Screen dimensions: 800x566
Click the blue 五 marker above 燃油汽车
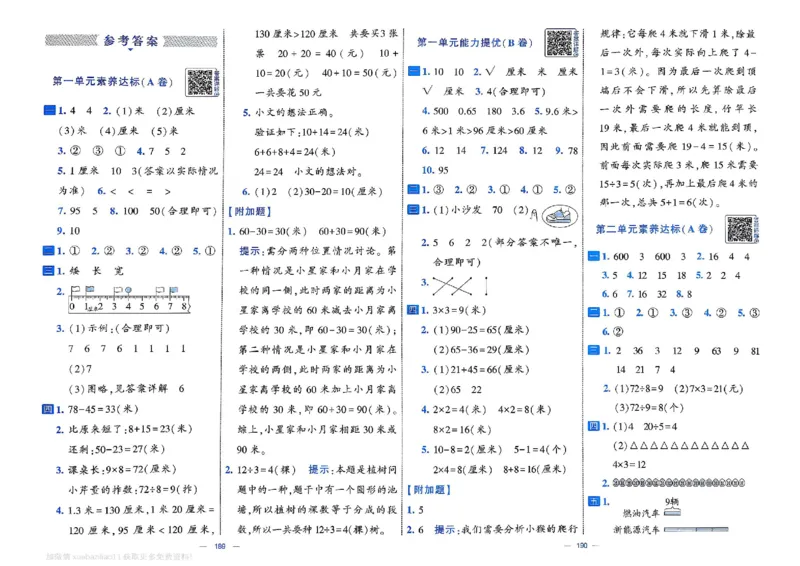coord(594,502)
